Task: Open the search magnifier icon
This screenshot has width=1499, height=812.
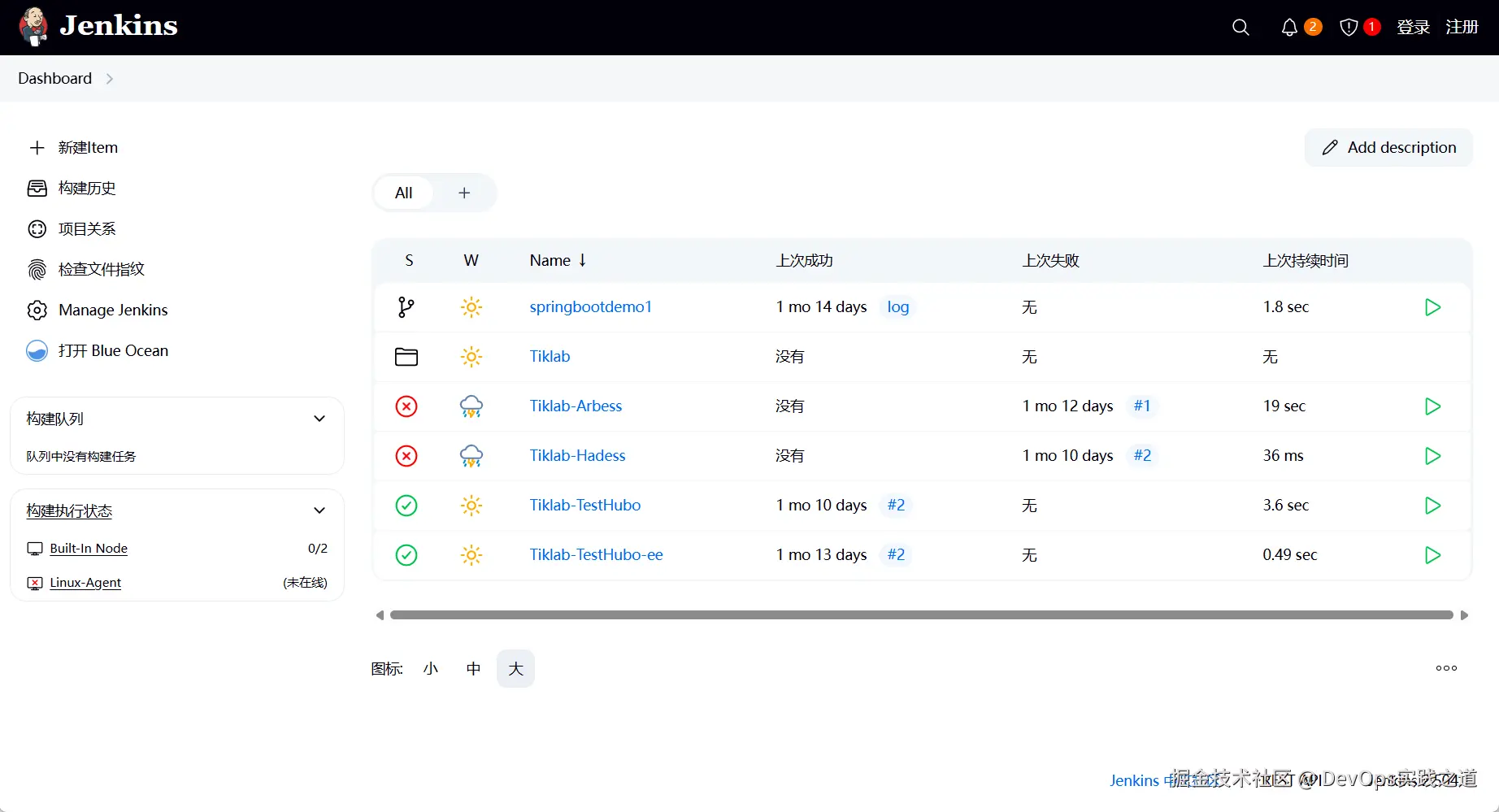Action: [x=1240, y=28]
